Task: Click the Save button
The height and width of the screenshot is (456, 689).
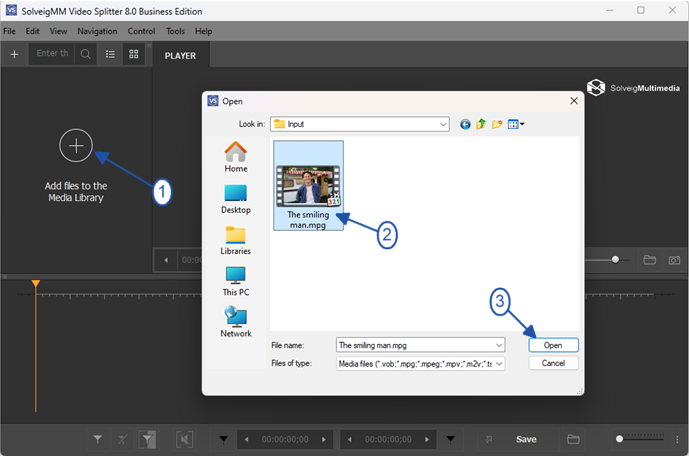Action: (526, 439)
